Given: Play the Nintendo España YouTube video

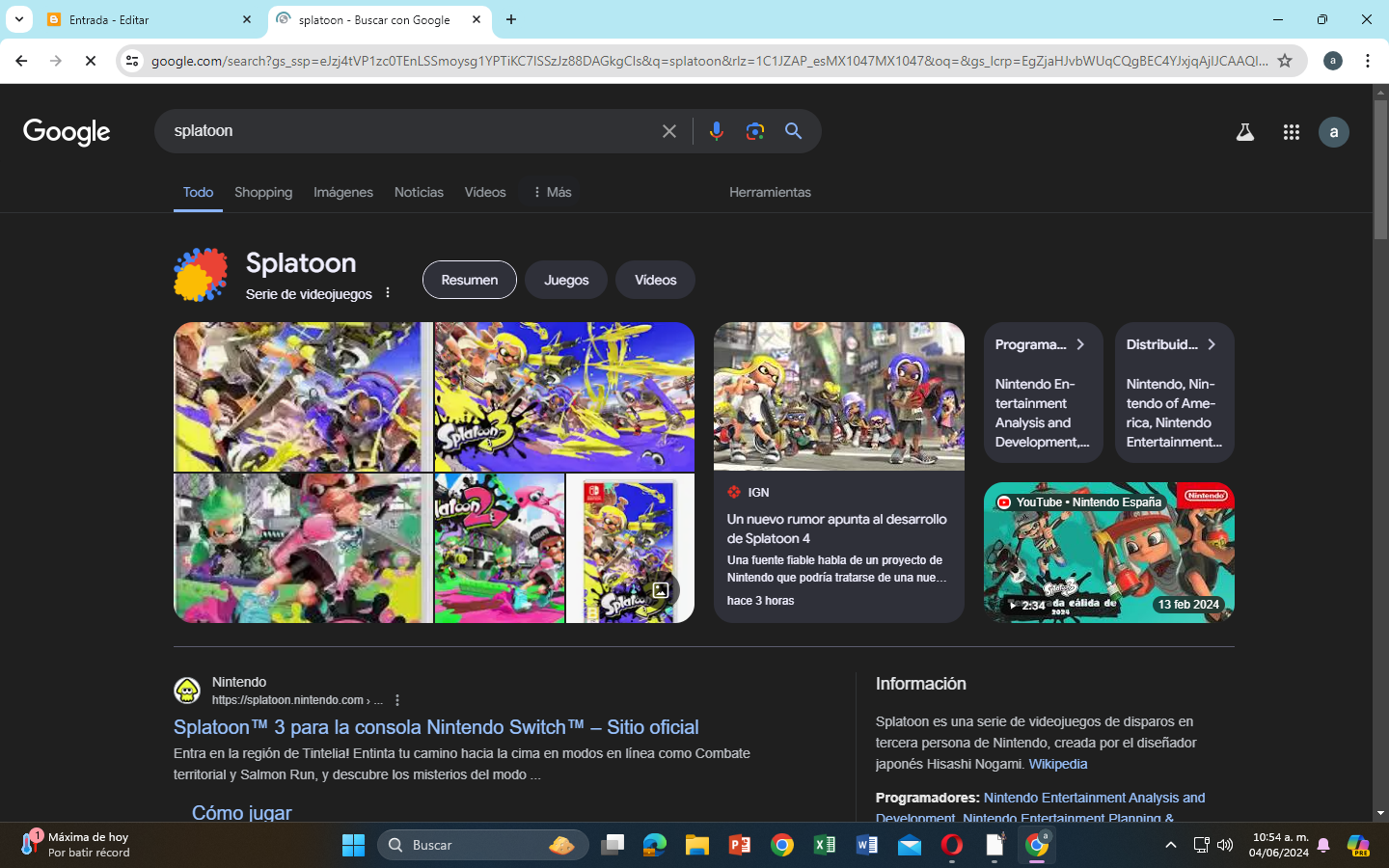Looking at the screenshot, I should (x=1109, y=553).
